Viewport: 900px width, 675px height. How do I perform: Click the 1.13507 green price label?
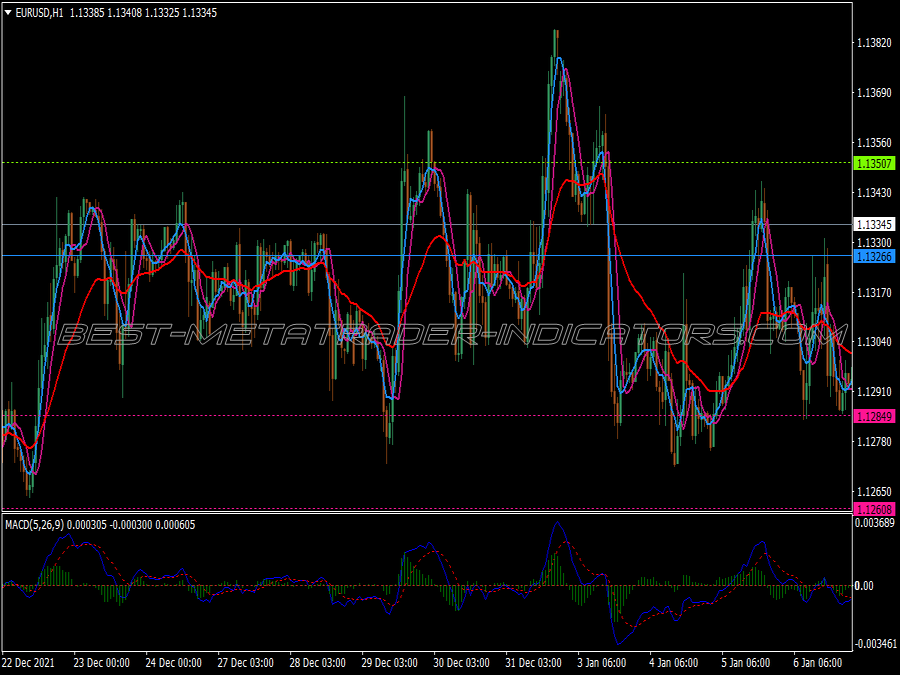(874, 164)
